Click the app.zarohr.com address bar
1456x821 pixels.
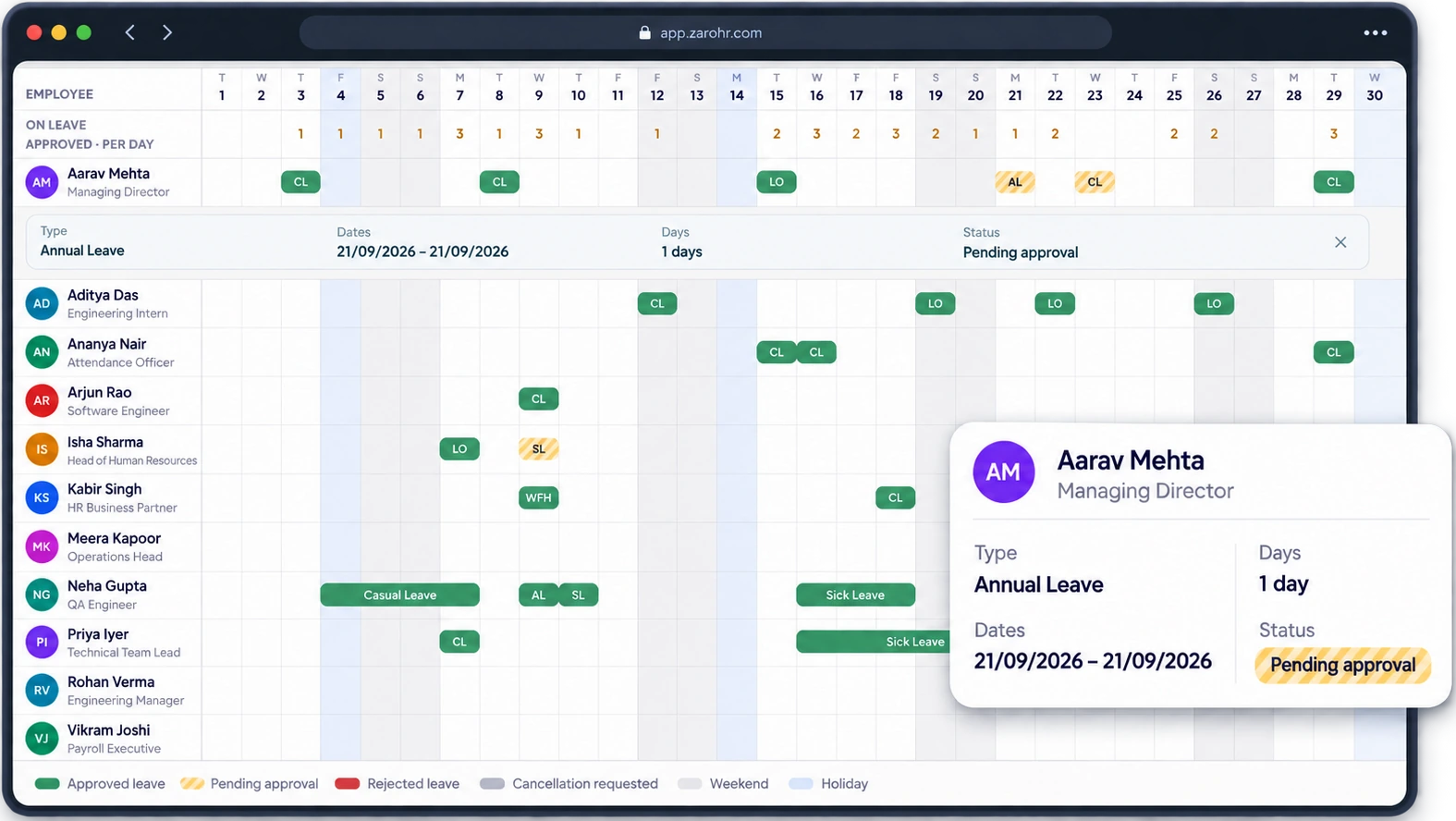705,32
